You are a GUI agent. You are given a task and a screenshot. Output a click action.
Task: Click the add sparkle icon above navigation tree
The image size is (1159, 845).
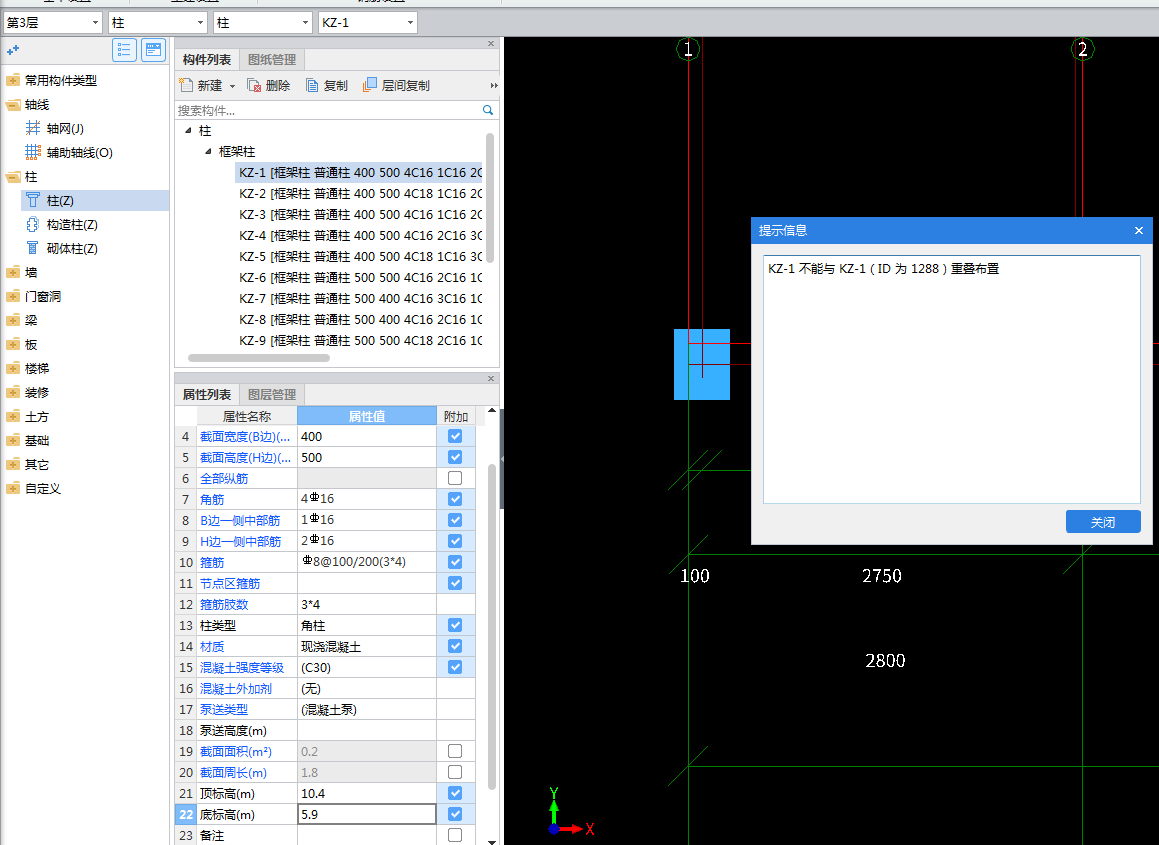coord(13,50)
